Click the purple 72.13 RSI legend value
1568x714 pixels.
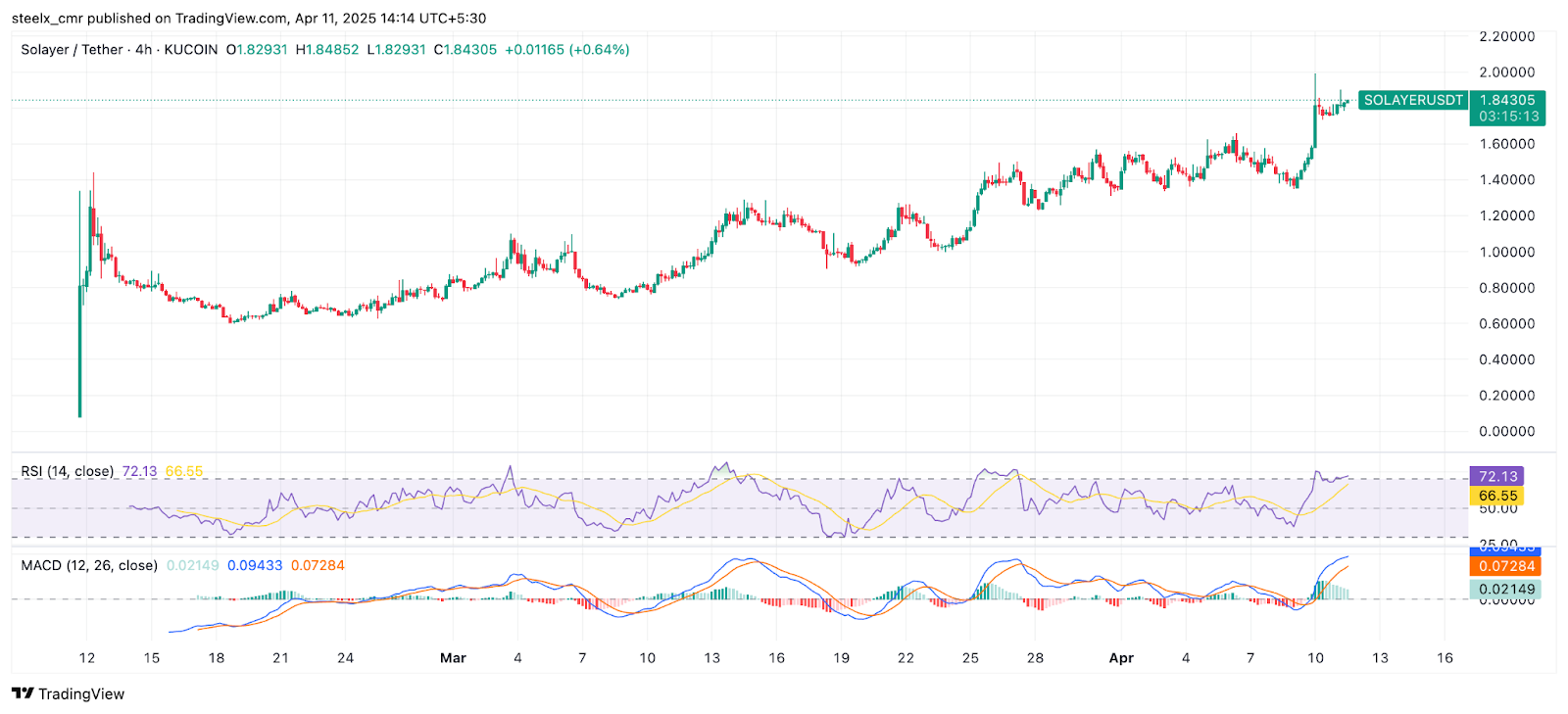pyautogui.click(x=139, y=471)
